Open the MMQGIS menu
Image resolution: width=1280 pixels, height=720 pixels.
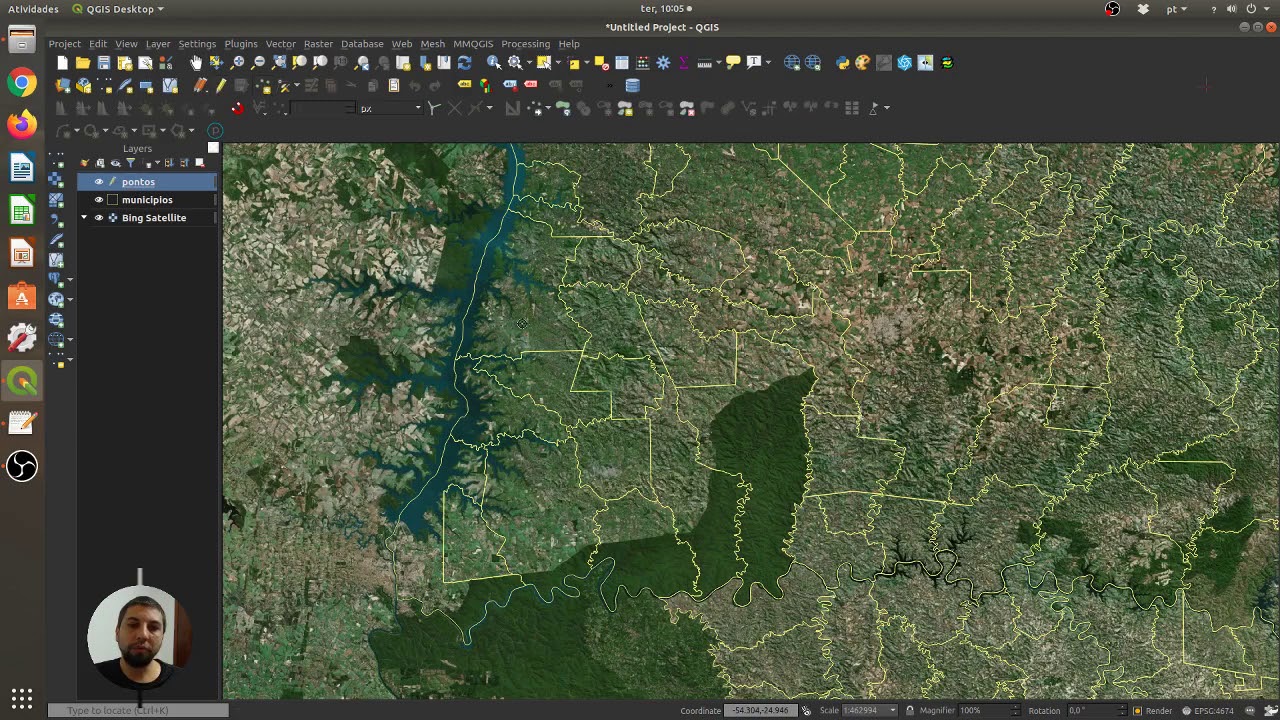[473, 44]
